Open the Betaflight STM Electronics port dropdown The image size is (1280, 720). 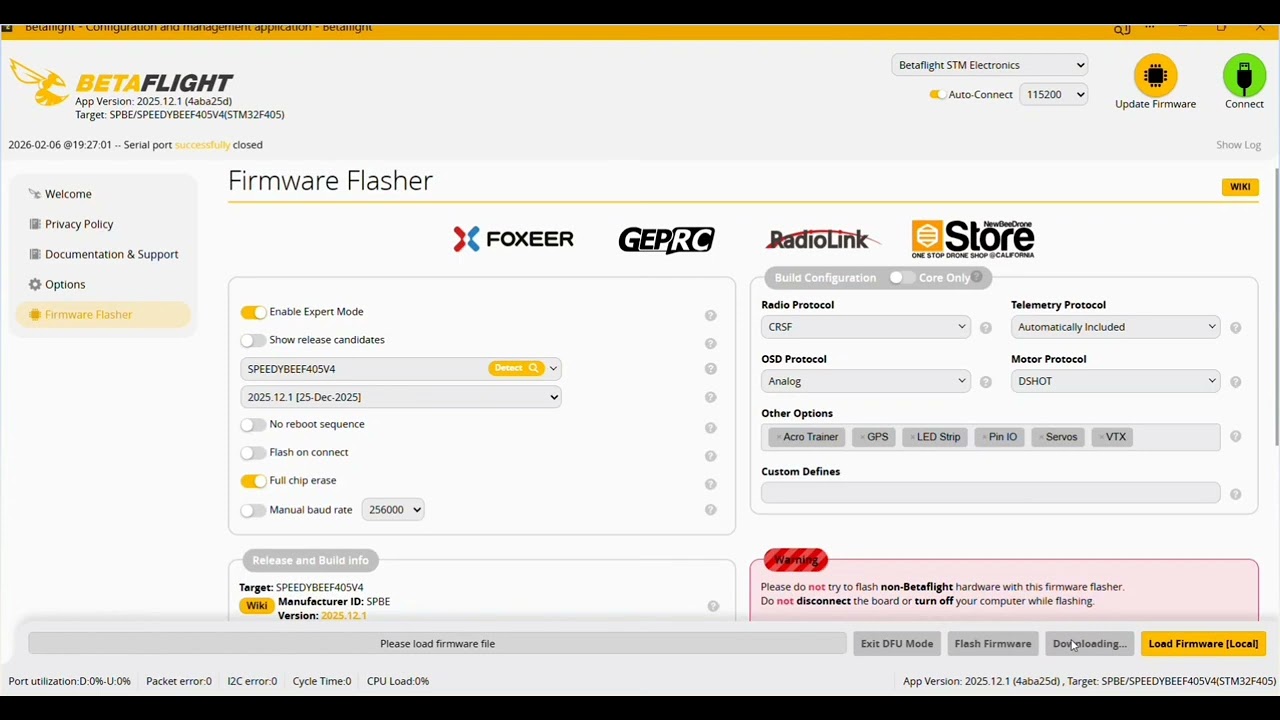pyautogui.click(x=989, y=65)
